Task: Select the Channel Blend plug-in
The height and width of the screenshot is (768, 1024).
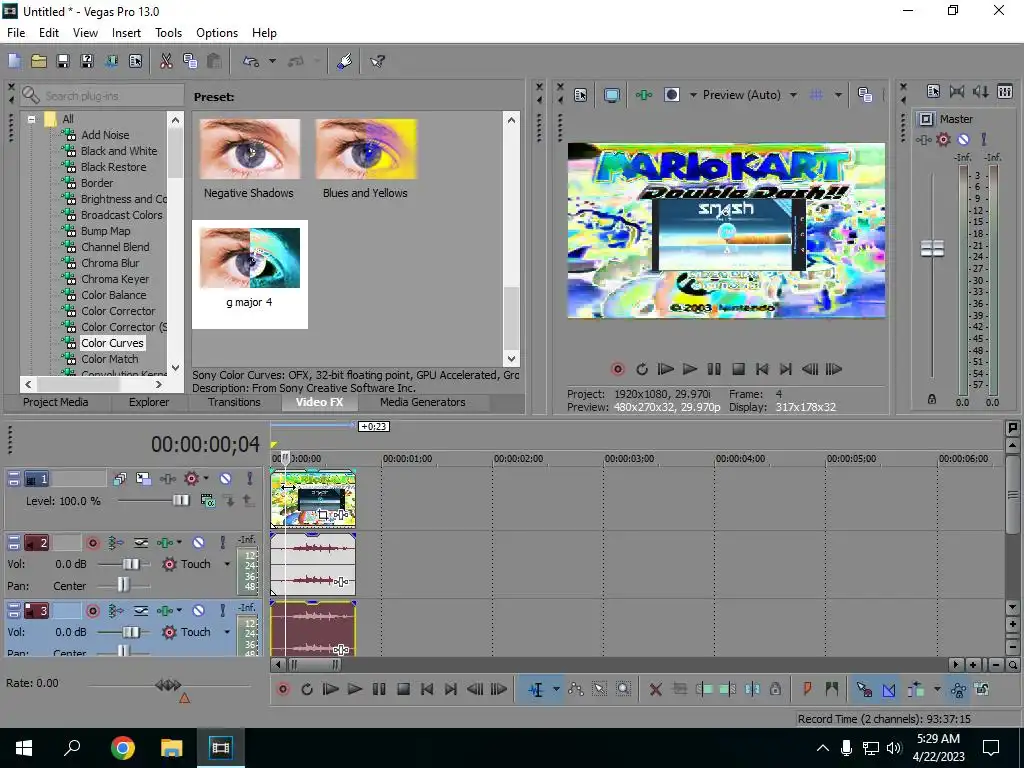Action: coord(115,247)
